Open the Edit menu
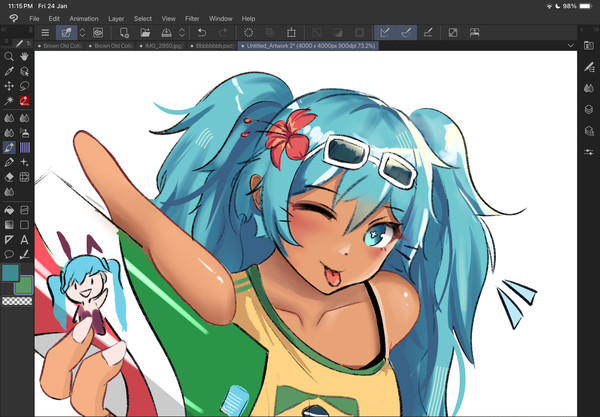 click(x=54, y=18)
